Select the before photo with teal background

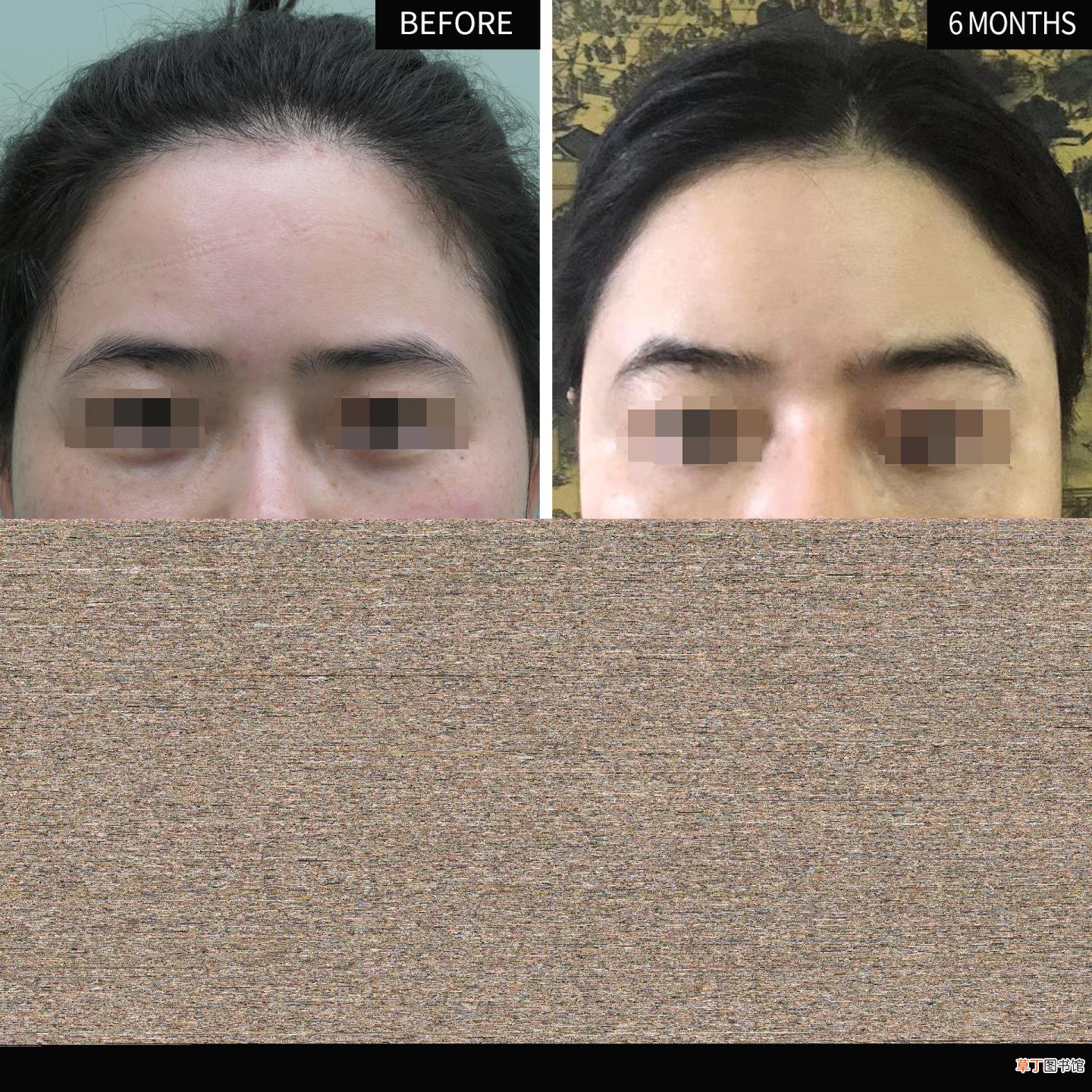click(270, 259)
